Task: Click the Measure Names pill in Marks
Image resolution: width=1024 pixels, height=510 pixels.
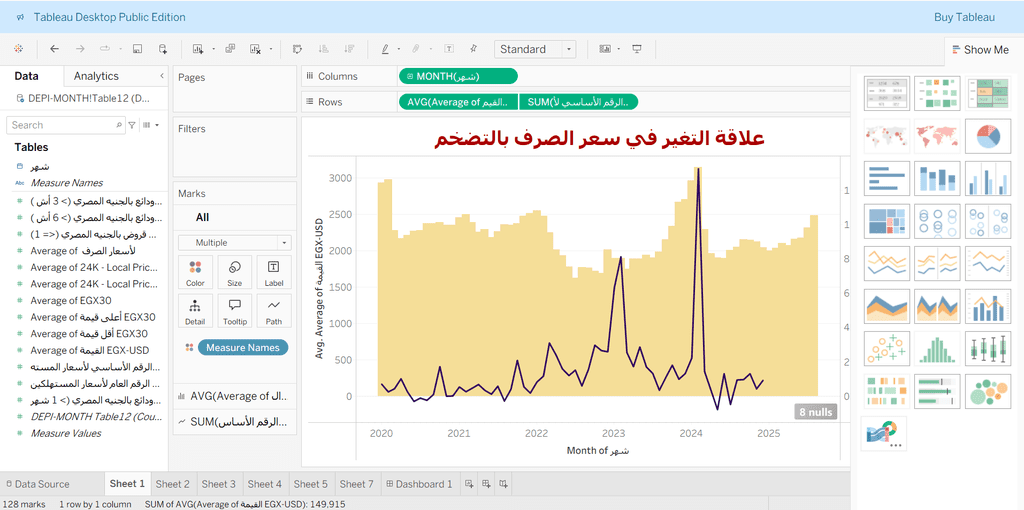Action: 242,347
